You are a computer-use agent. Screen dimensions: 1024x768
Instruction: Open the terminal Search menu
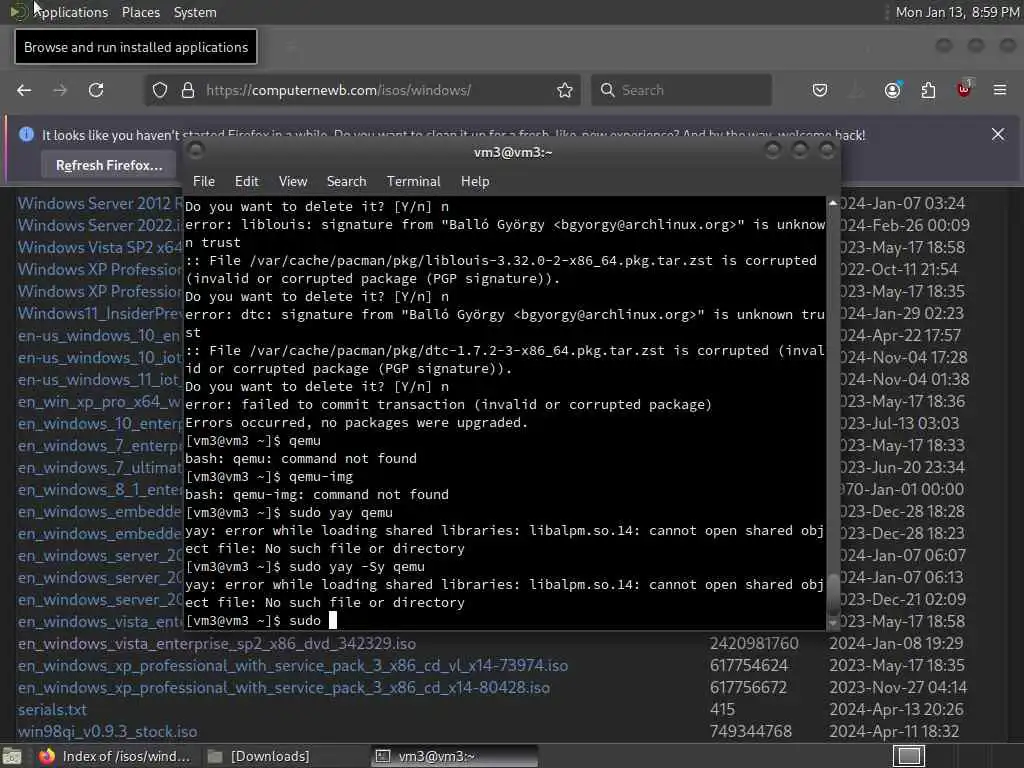click(347, 182)
